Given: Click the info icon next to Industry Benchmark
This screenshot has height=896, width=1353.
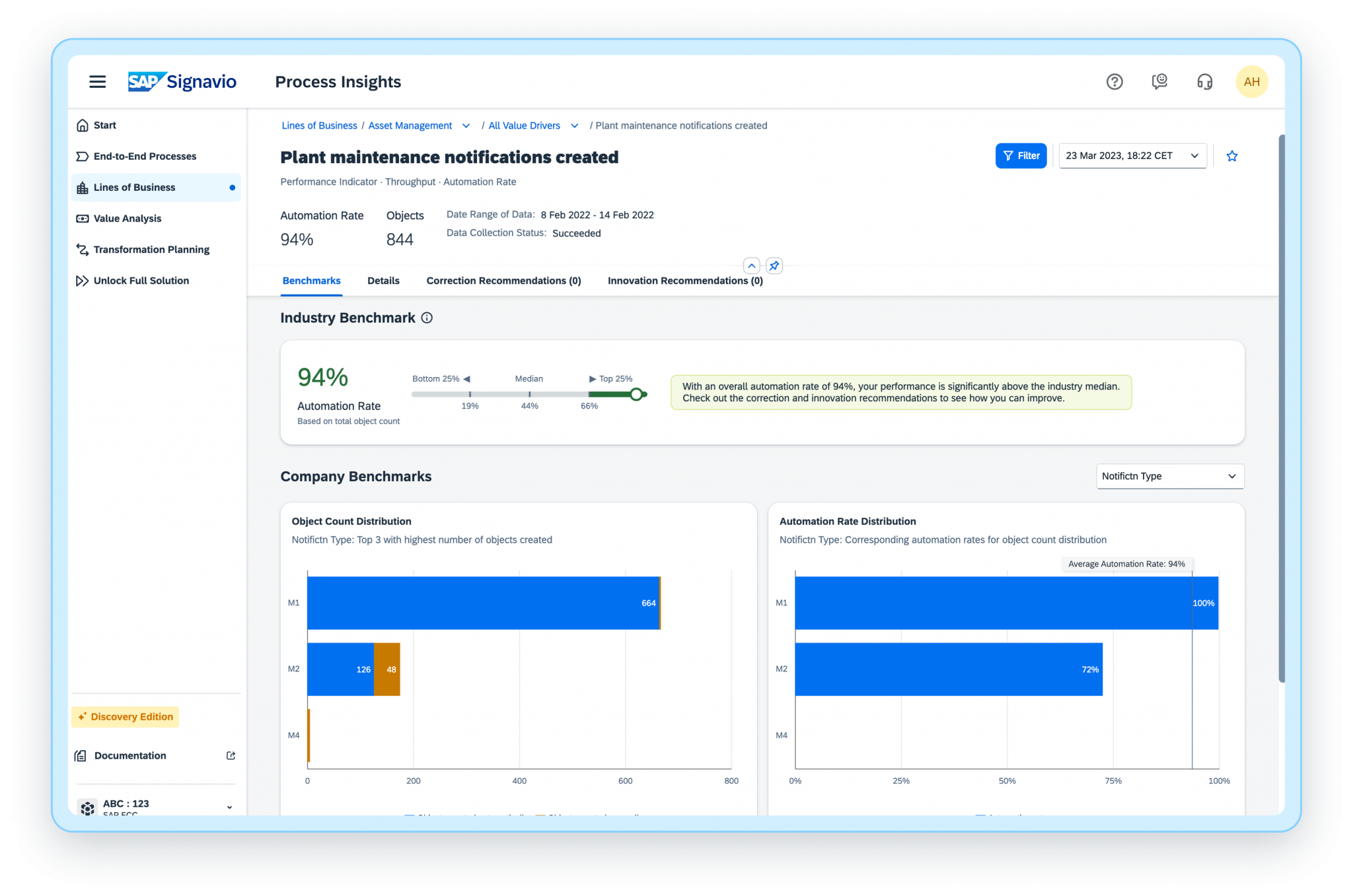Looking at the screenshot, I should coord(427,318).
